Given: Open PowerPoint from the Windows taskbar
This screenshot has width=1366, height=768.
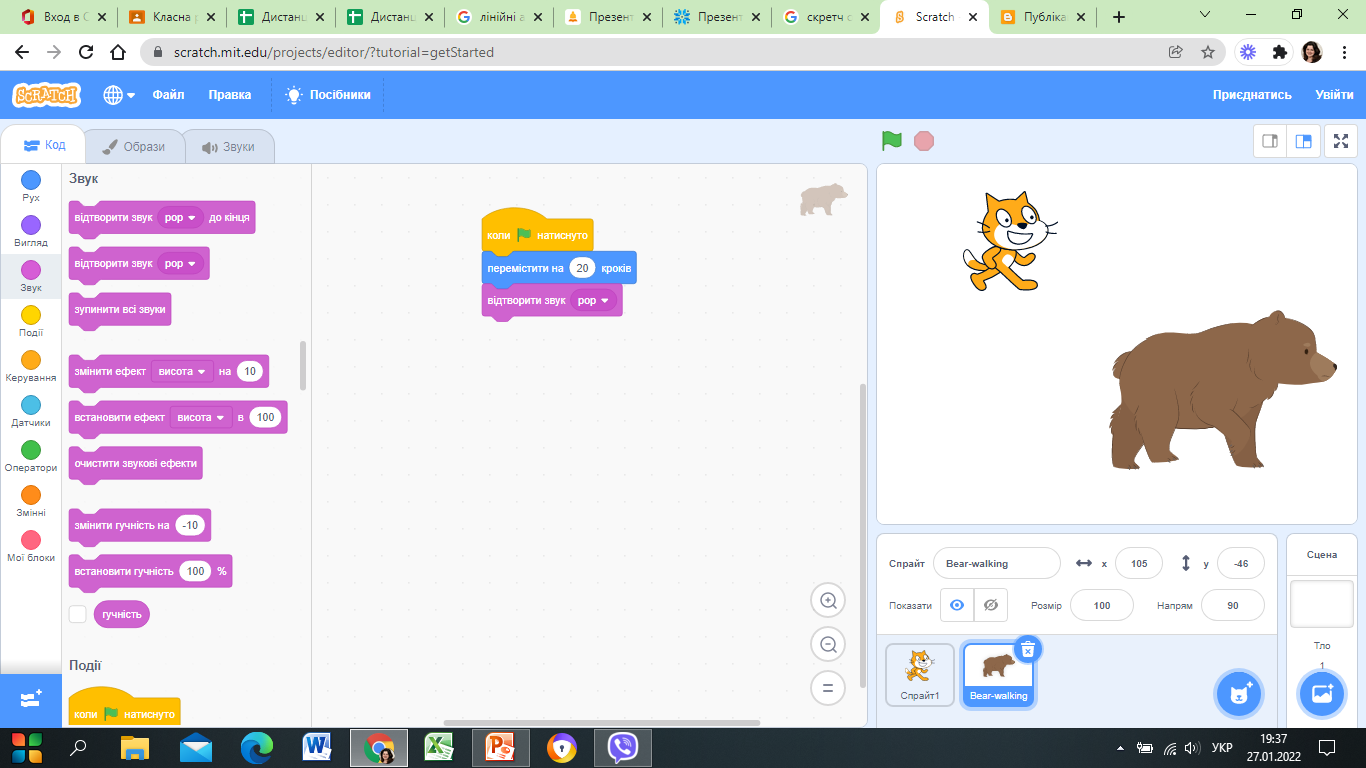Looking at the screenshot, I should [x=498, y=747].
